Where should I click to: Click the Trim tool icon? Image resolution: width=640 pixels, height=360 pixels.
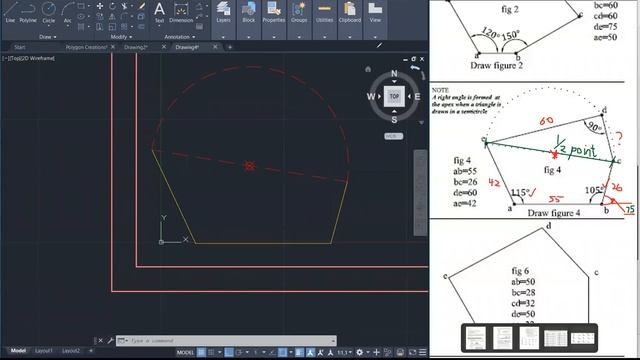pyautogui.click(x=124, y=6)
